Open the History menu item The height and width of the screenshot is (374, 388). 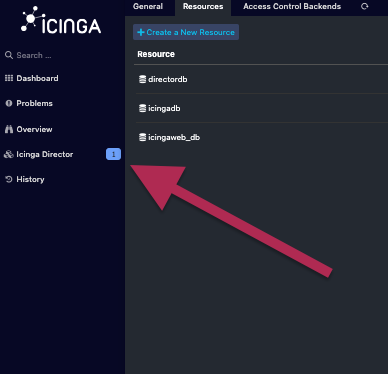pyautogui.click(x=30, y=179)
